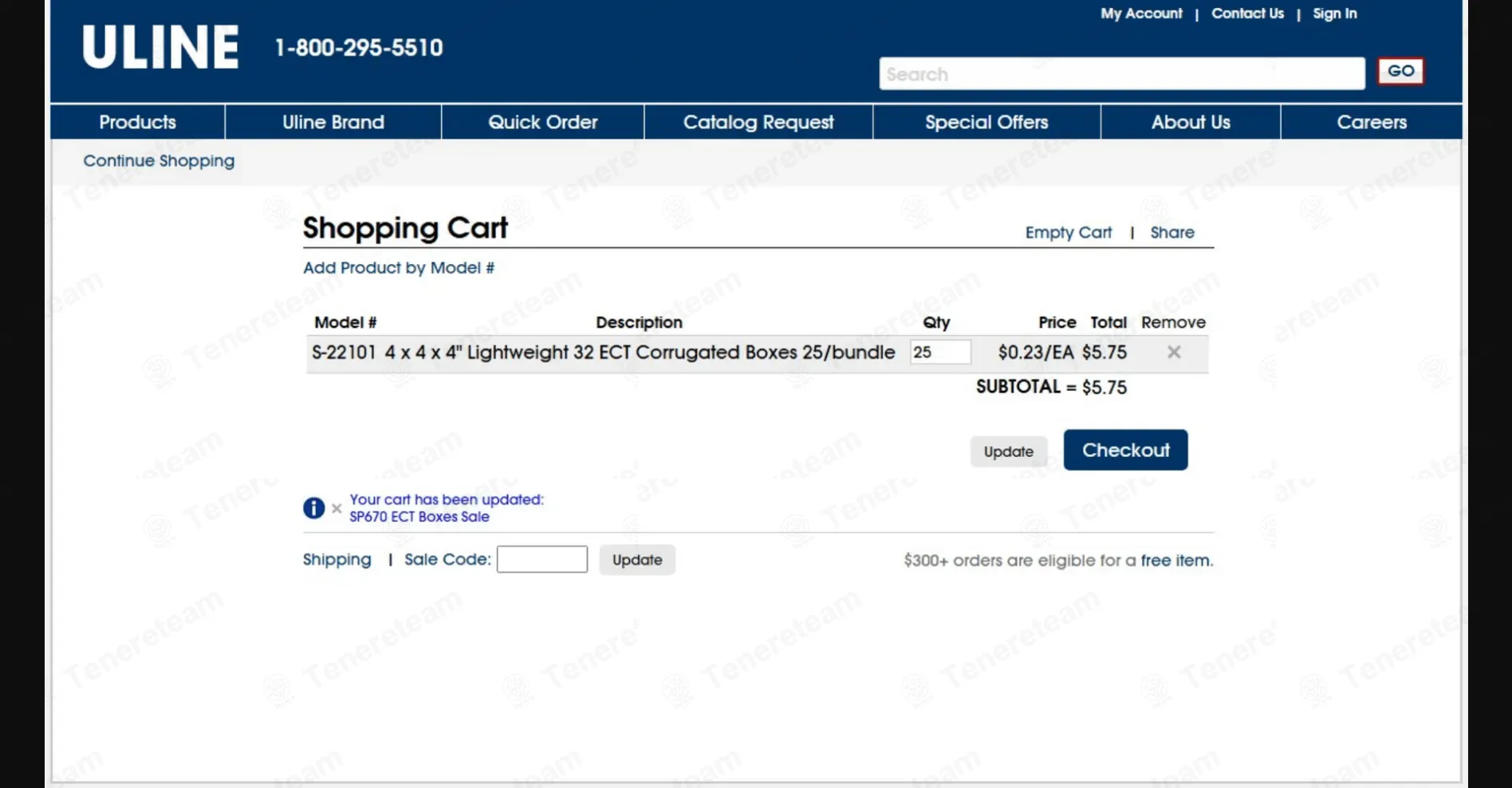Click the item Total $5.75 in row
The height and width of the screenshot is (788, 1512).
coord(1104,353)
